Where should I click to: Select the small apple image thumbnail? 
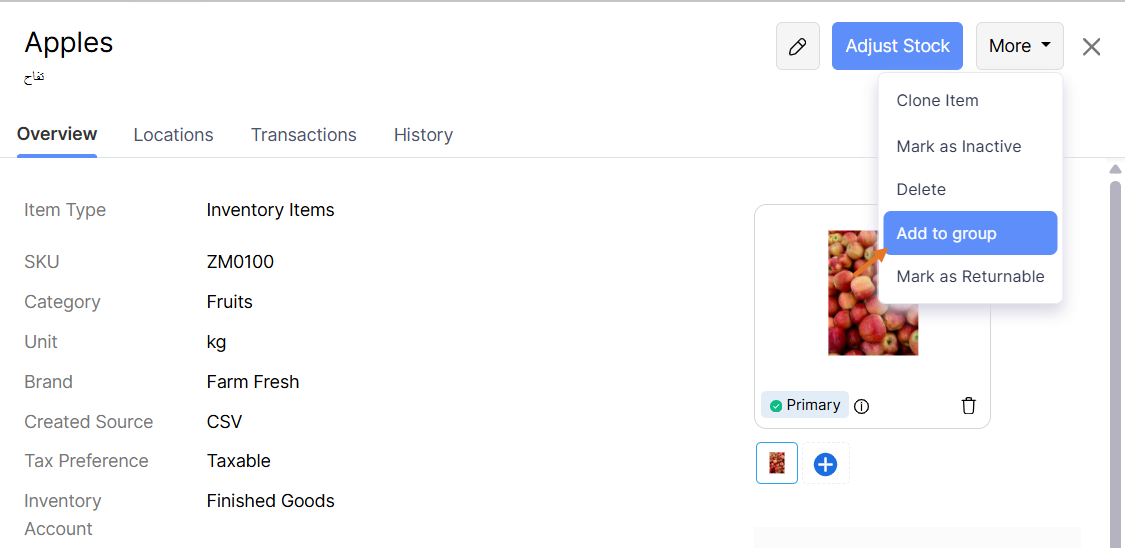(x=777, y=463)
